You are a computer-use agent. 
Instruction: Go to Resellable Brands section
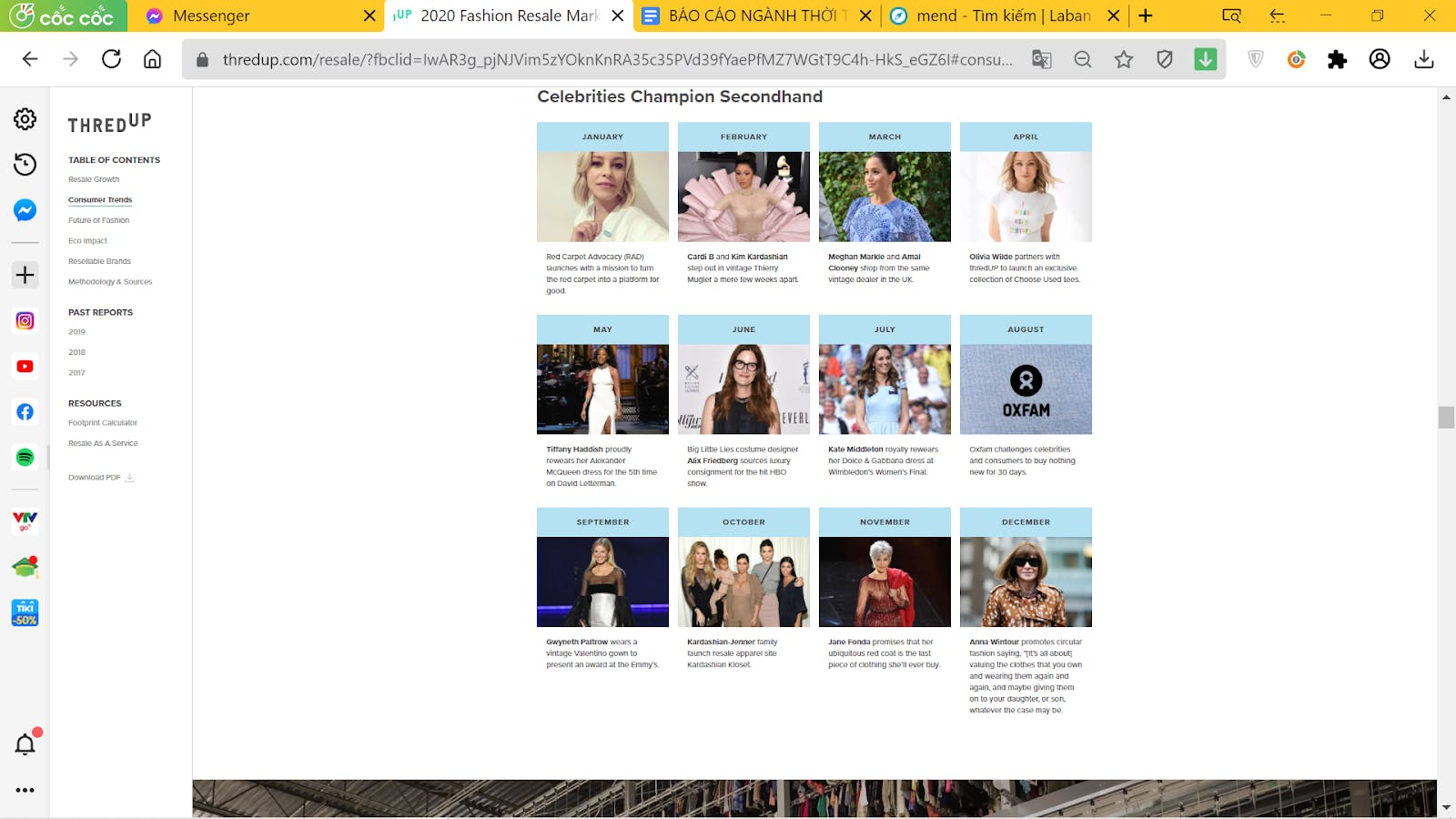tap(99, 261)
